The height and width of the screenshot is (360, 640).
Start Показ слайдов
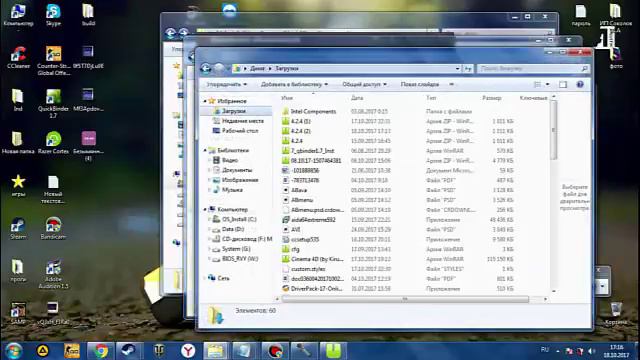(420, 84)
